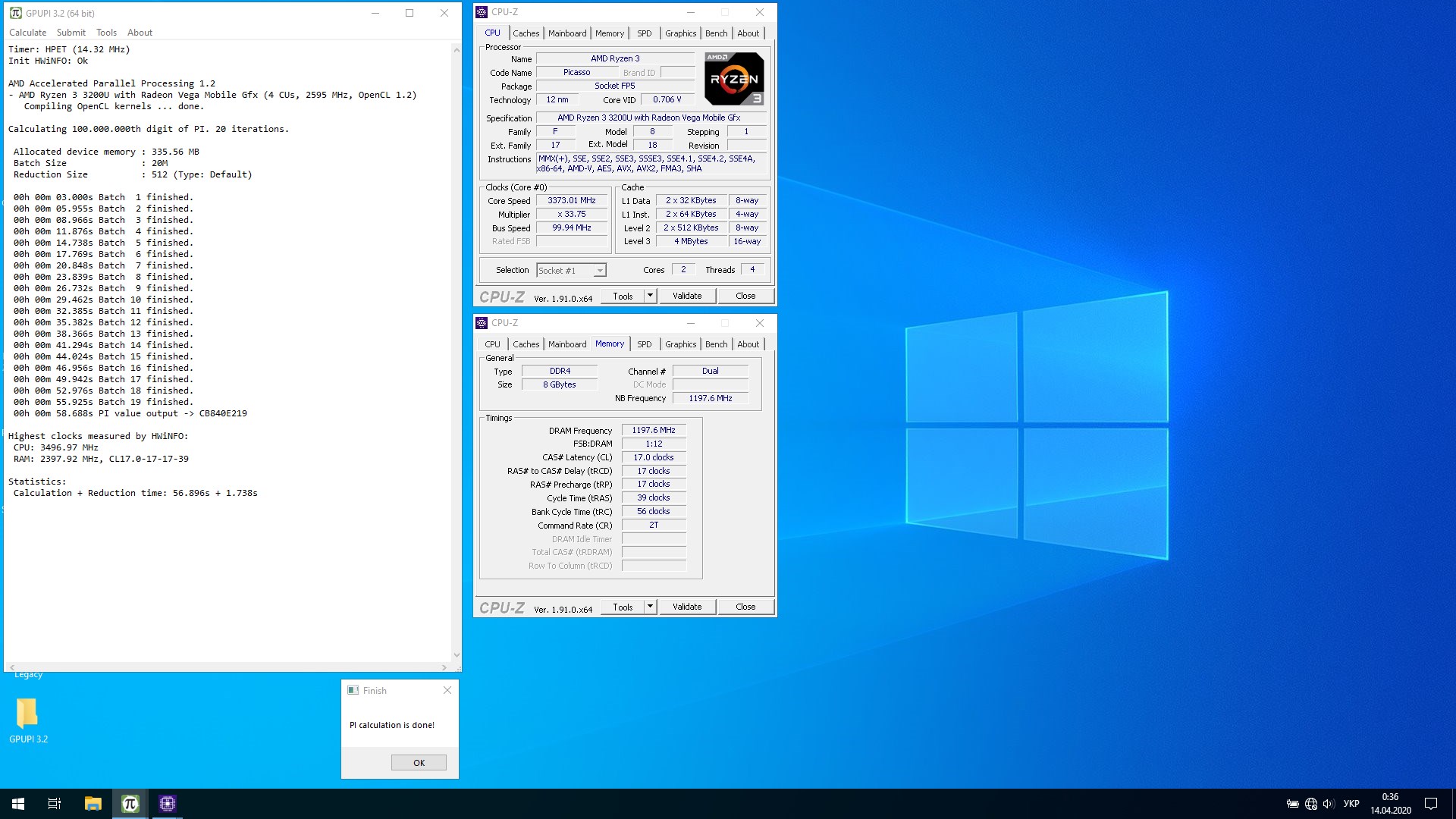Open File Explorer from the taskbar
The image size is (1456, 819).
[x=93, y=804]
